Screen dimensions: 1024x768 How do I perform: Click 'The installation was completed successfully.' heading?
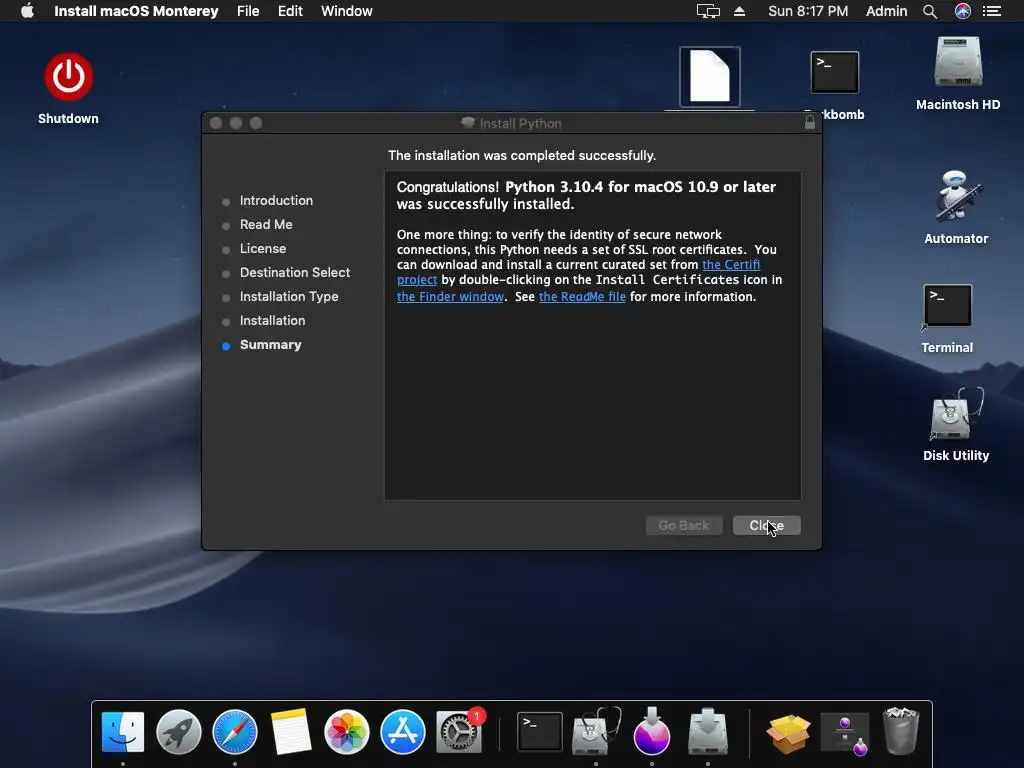coord(522,155)
